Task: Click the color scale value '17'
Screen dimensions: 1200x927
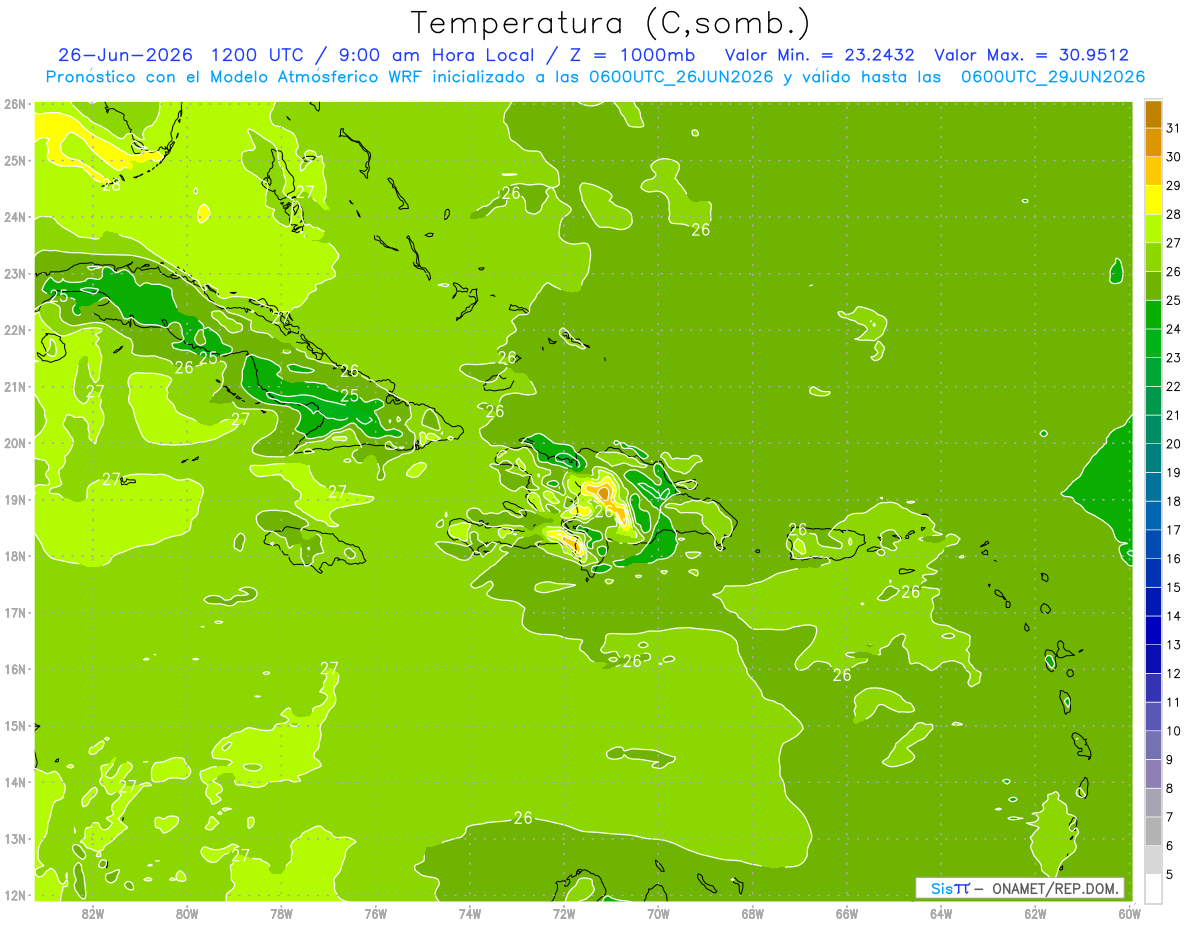Action: 1173,530
